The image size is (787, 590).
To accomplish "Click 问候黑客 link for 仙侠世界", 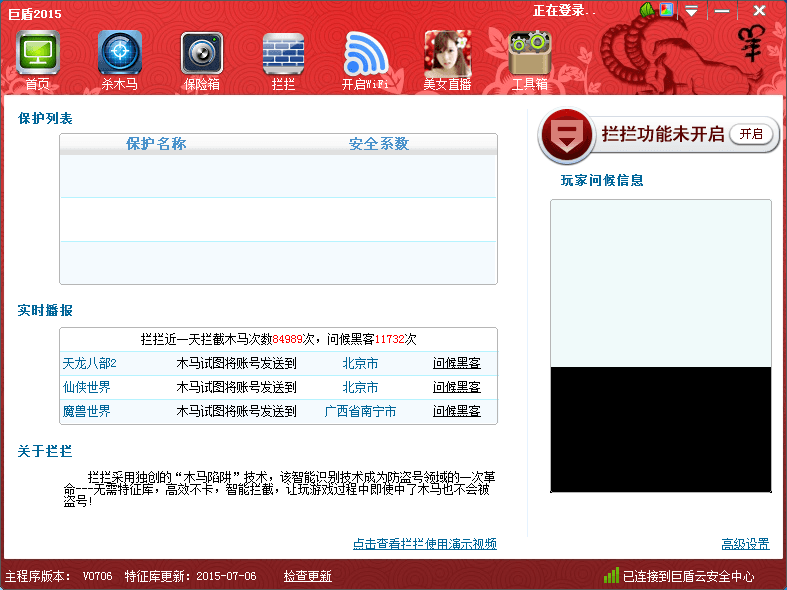I will 456,387.
